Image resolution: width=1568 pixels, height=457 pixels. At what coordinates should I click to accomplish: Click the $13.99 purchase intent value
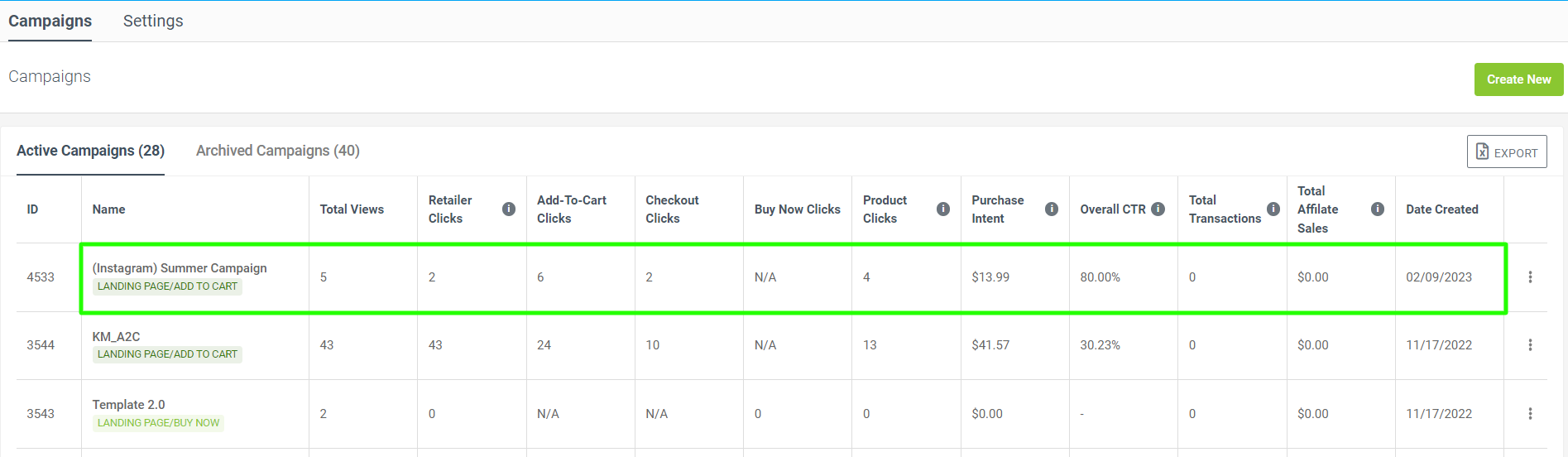click(990, 277)
